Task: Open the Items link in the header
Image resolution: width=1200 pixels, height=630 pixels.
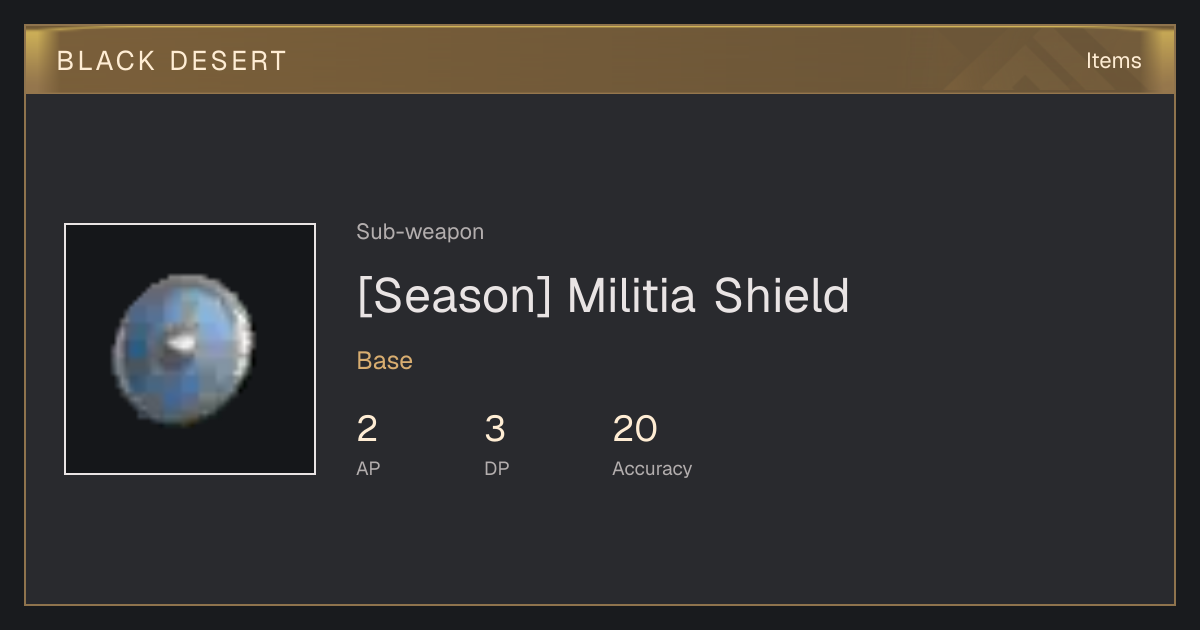Action: click(1113, 60)
